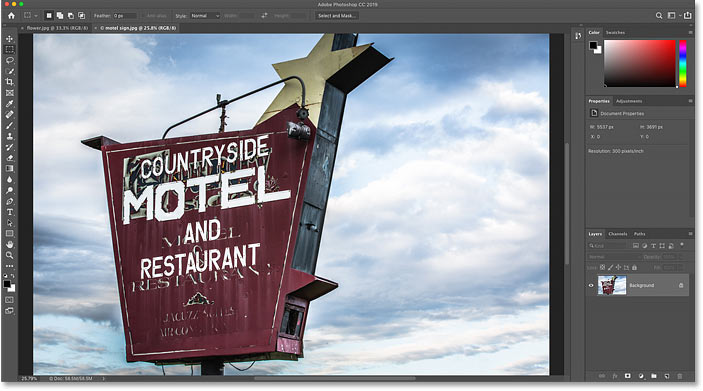This screenshot has width=703, height=391.
Task: Open the Style dropdown set to Normal
Action: coord(205,16)
